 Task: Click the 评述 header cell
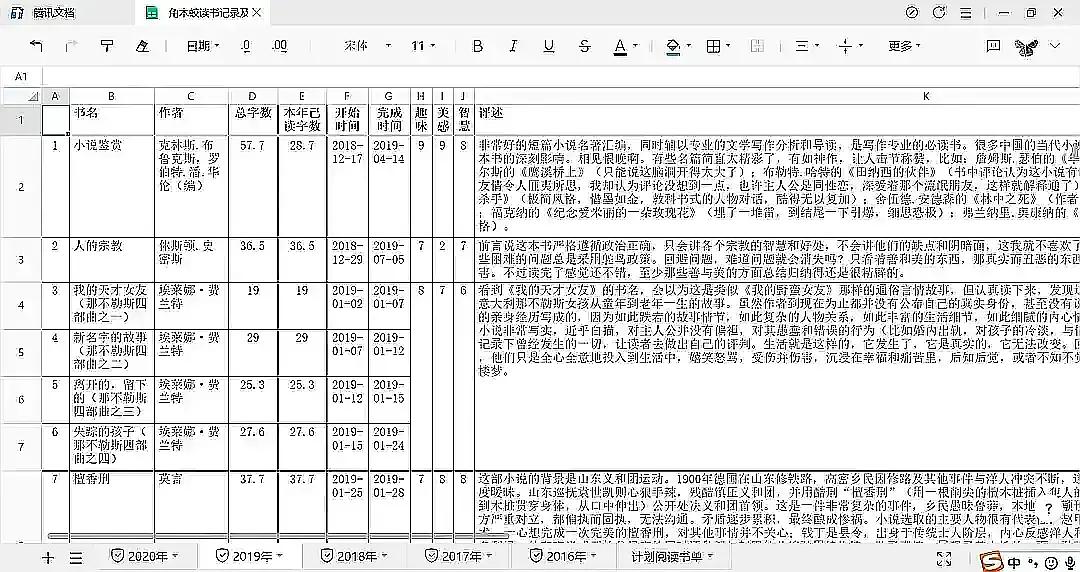coord(778,119)
